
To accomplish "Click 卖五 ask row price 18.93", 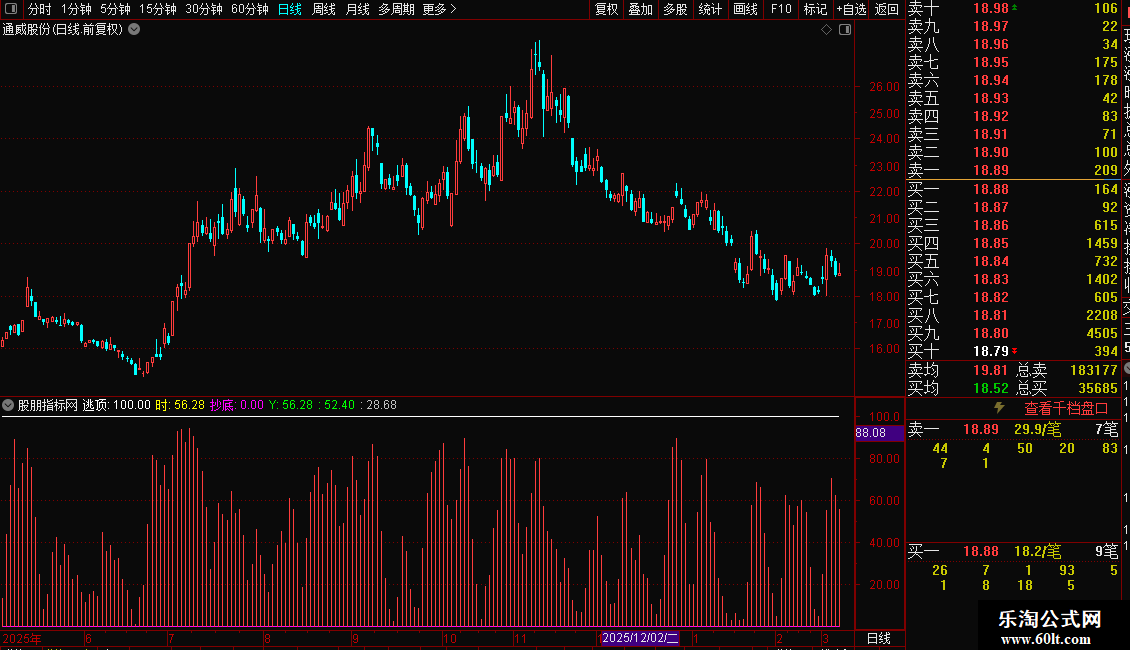I will click(x=991, y=98).
